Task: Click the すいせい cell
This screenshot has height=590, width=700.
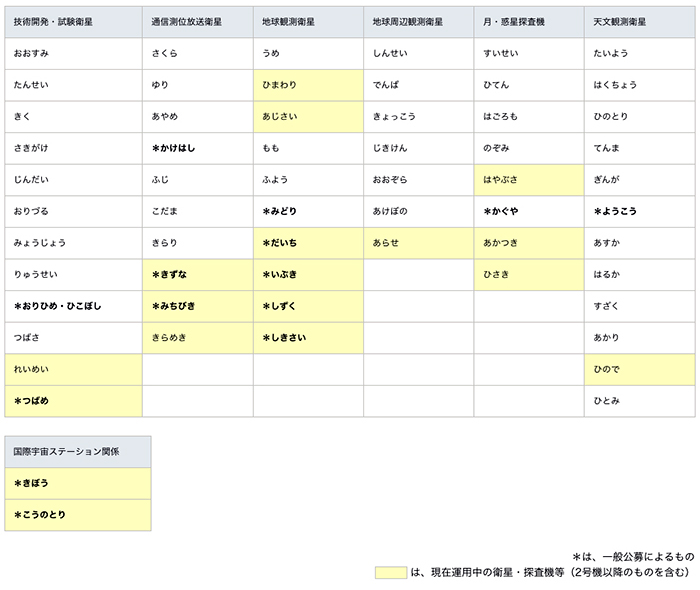Action: pos(529,54)
